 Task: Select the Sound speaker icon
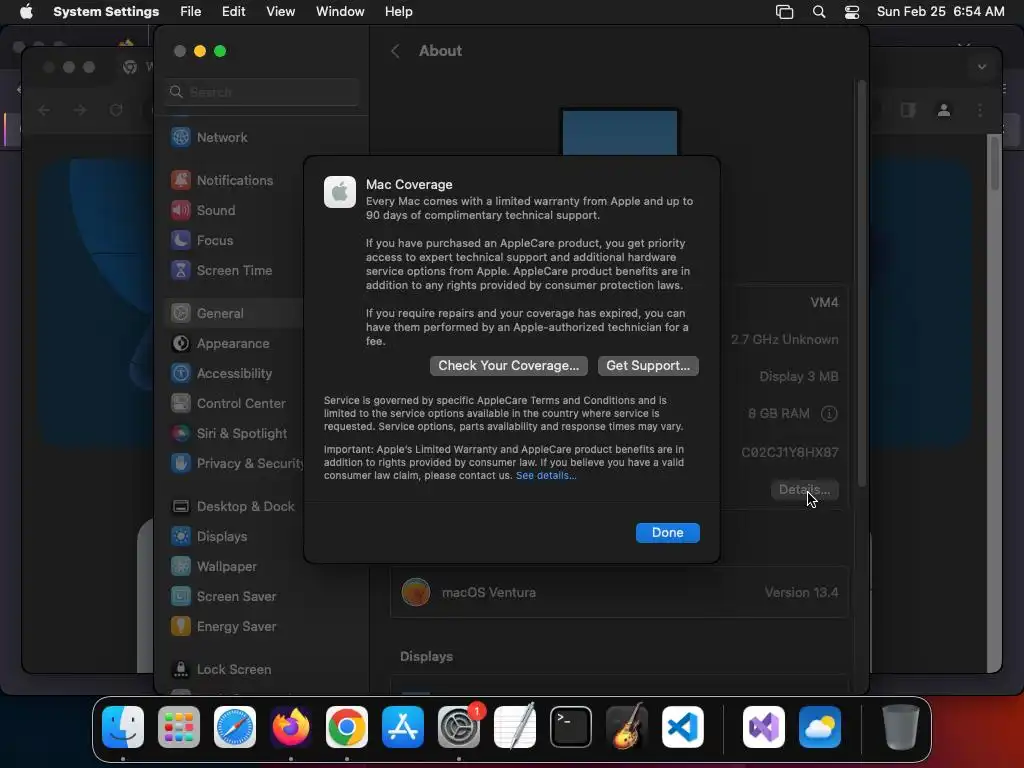pyautogui.click(x=180, y=210)
